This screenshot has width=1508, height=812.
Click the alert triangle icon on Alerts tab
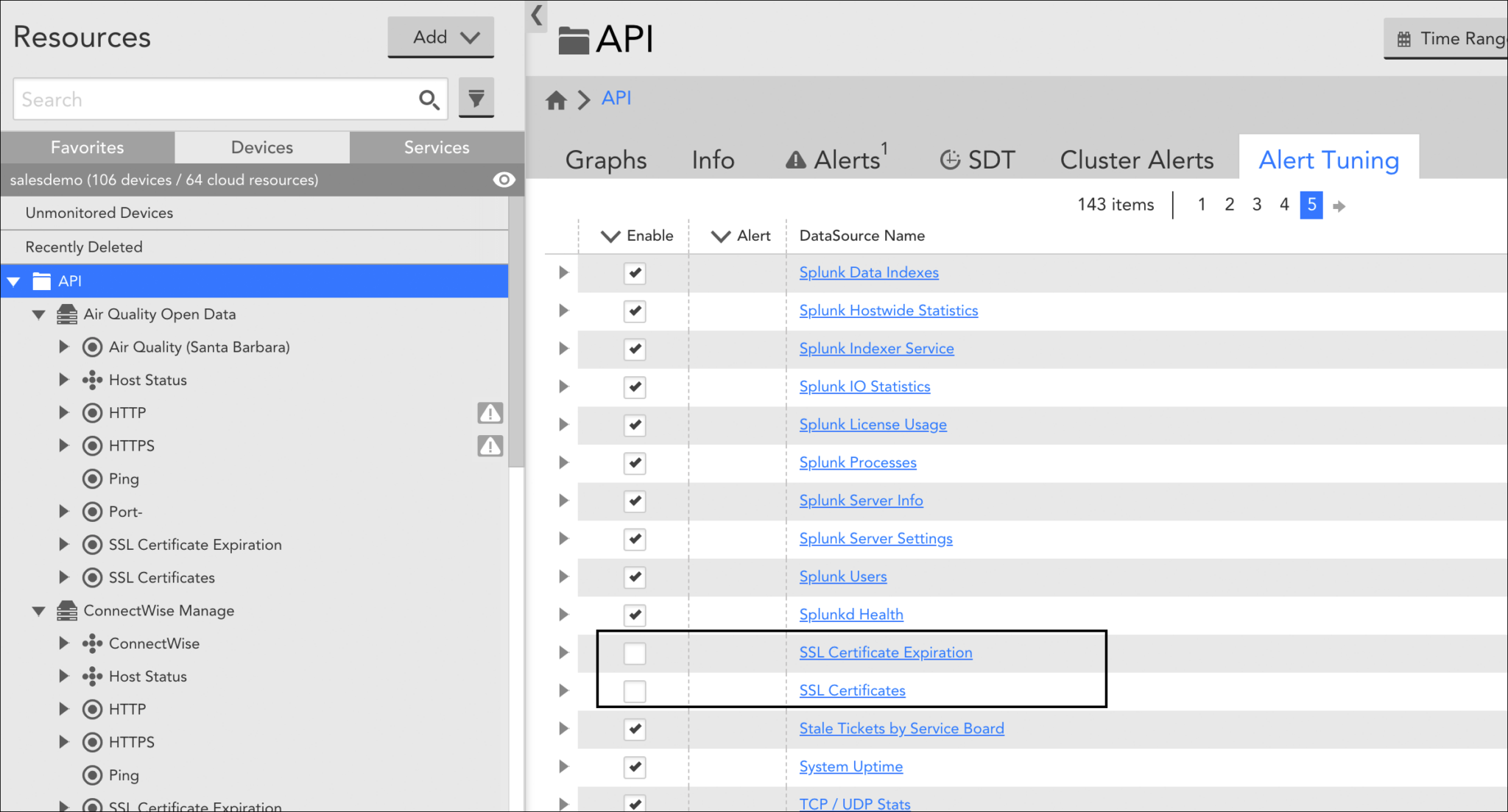point(795,158)
